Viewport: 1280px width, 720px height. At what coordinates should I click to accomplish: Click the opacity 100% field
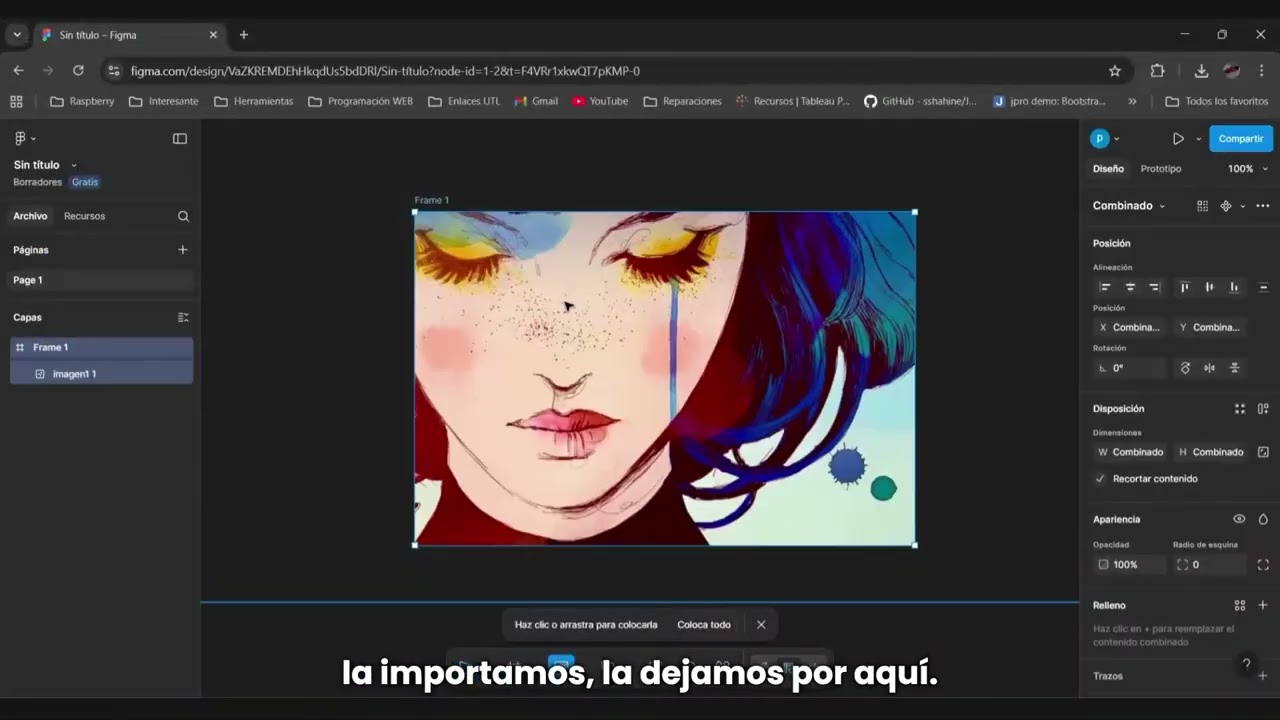[1131, 565]
